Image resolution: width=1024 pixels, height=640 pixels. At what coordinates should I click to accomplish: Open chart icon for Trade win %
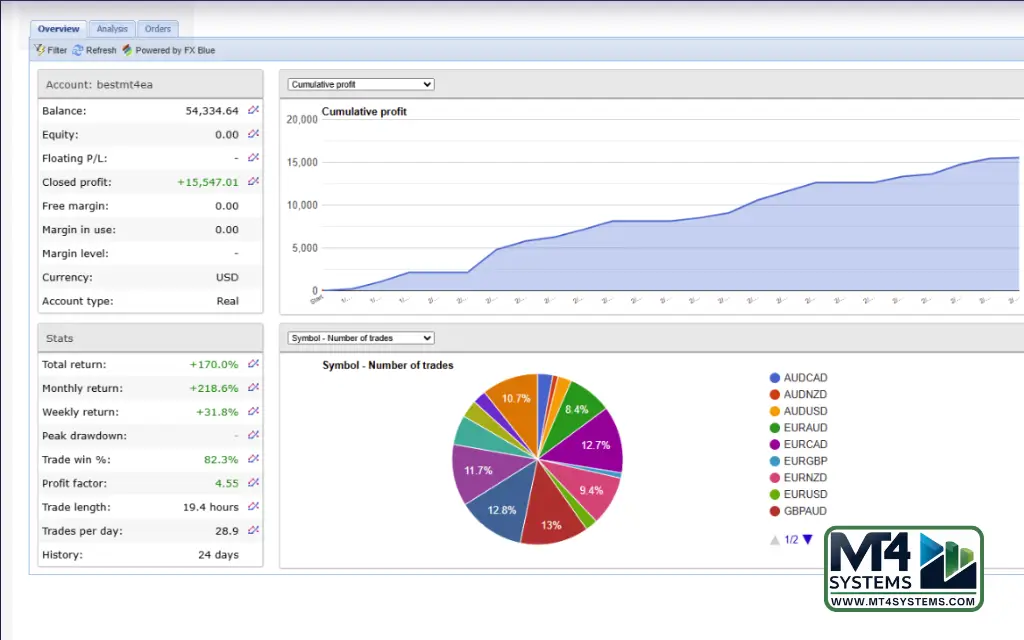[x=253, y=459]
